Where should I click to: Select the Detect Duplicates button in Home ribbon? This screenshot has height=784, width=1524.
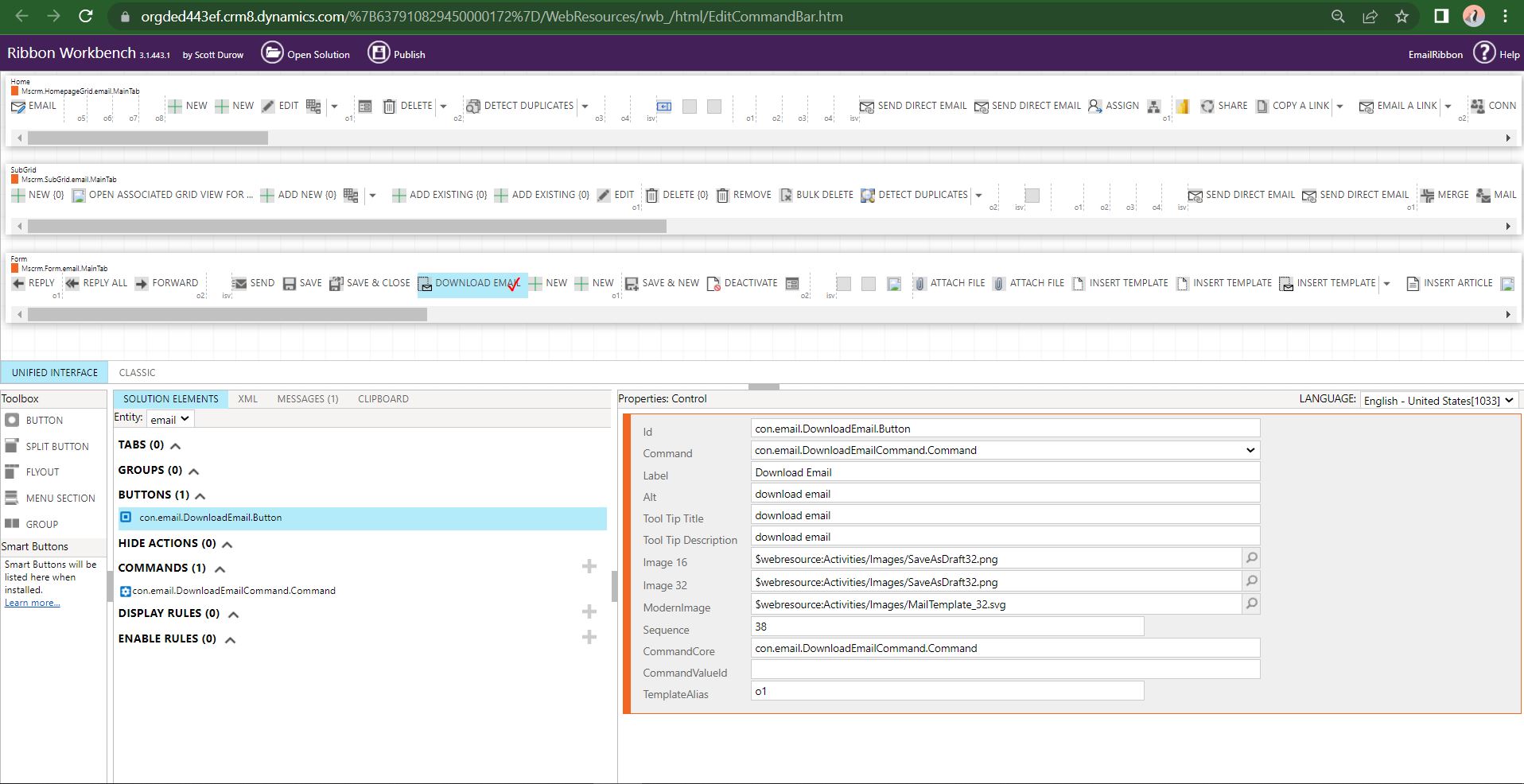coord(519,106)
